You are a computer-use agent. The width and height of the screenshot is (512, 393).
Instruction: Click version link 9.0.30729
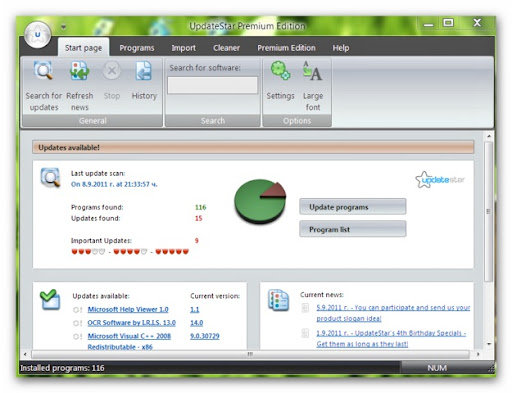[205, 336]
